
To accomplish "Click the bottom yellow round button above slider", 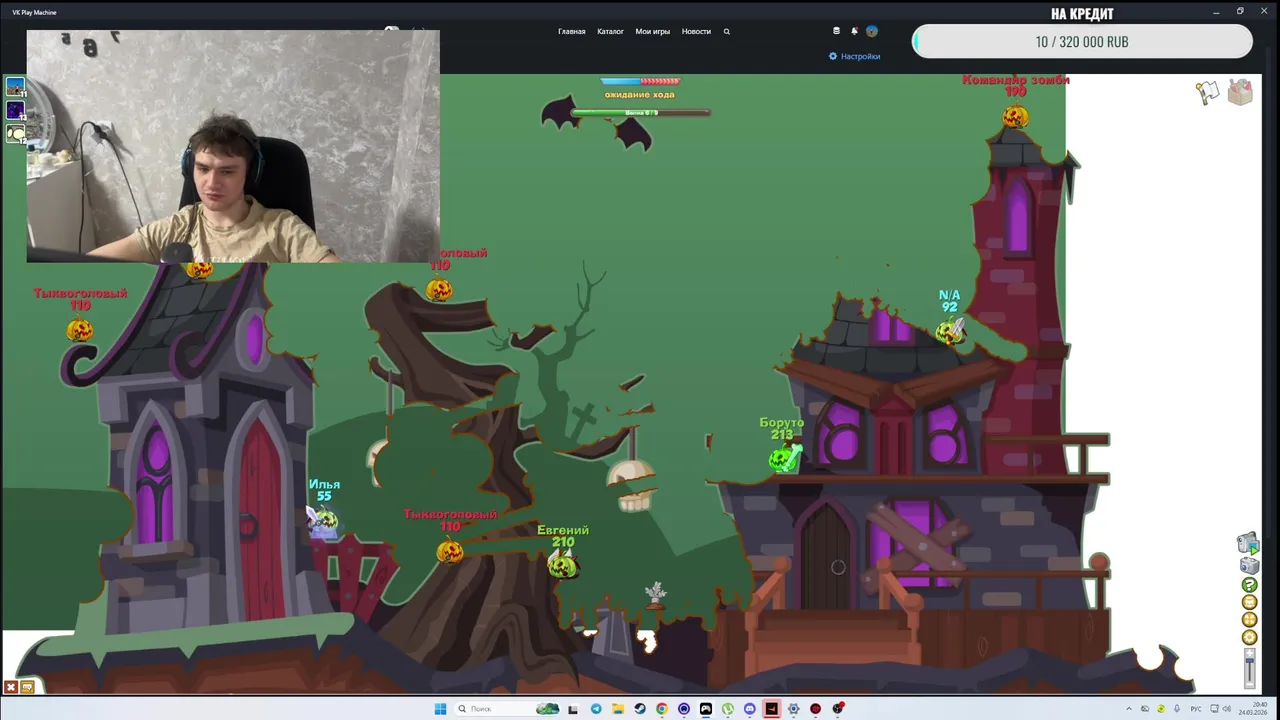I will coord(1249,637).
